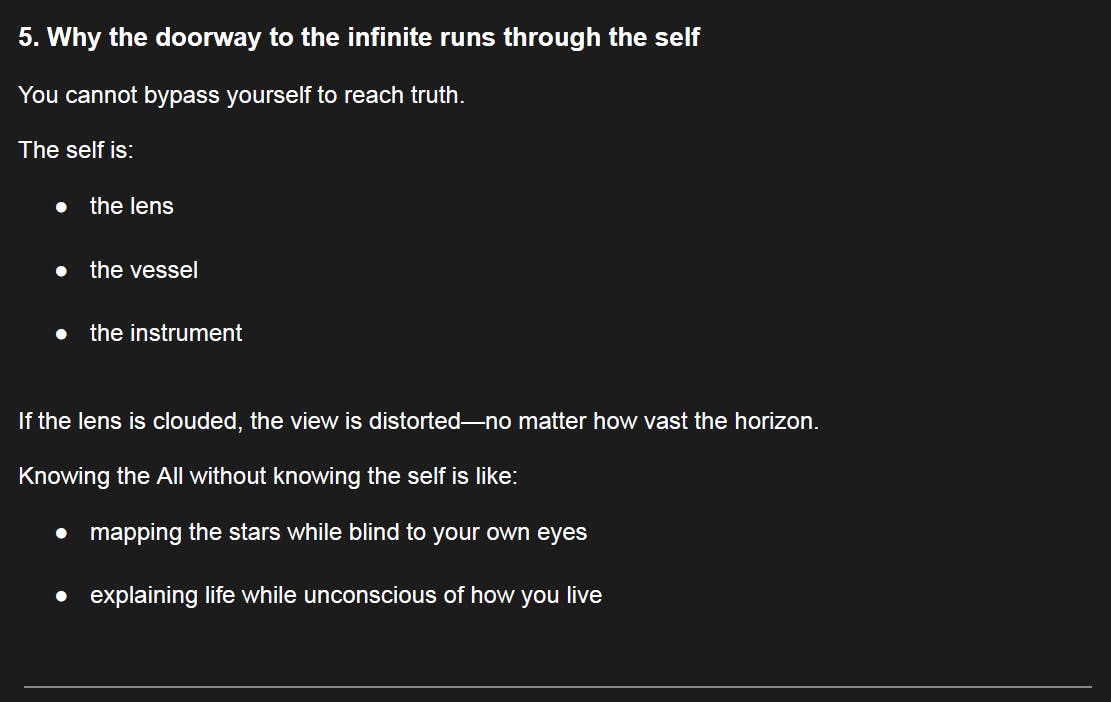The image size is (1111, 702).
Task: Click the bullet dot beside "the instrument"
Action: point(62,334)
